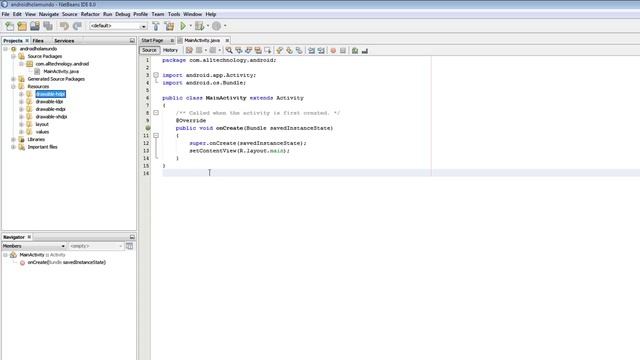The height and width of the screenshot is (360, 640).
Task: Click the Start Macro Recording red icon
Action: (x=333, y=50)
